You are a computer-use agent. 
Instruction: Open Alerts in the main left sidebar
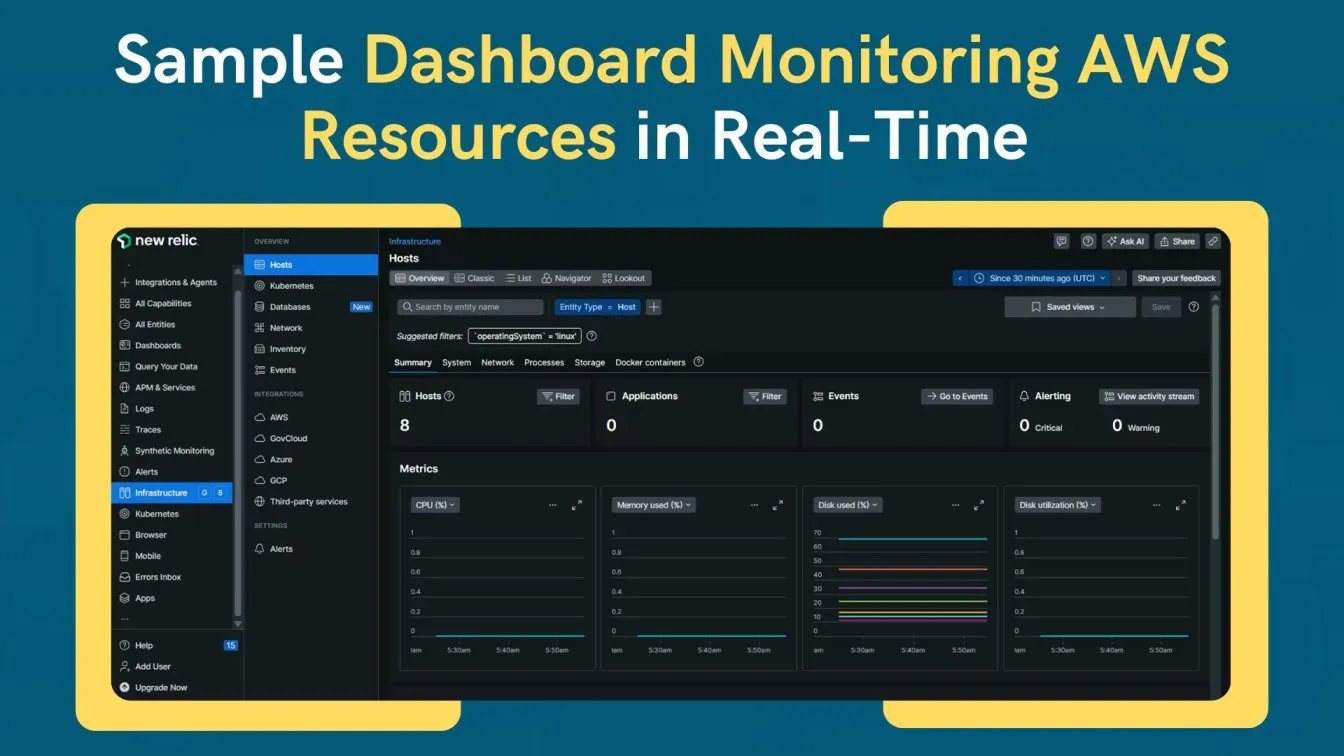coord(146,472)
